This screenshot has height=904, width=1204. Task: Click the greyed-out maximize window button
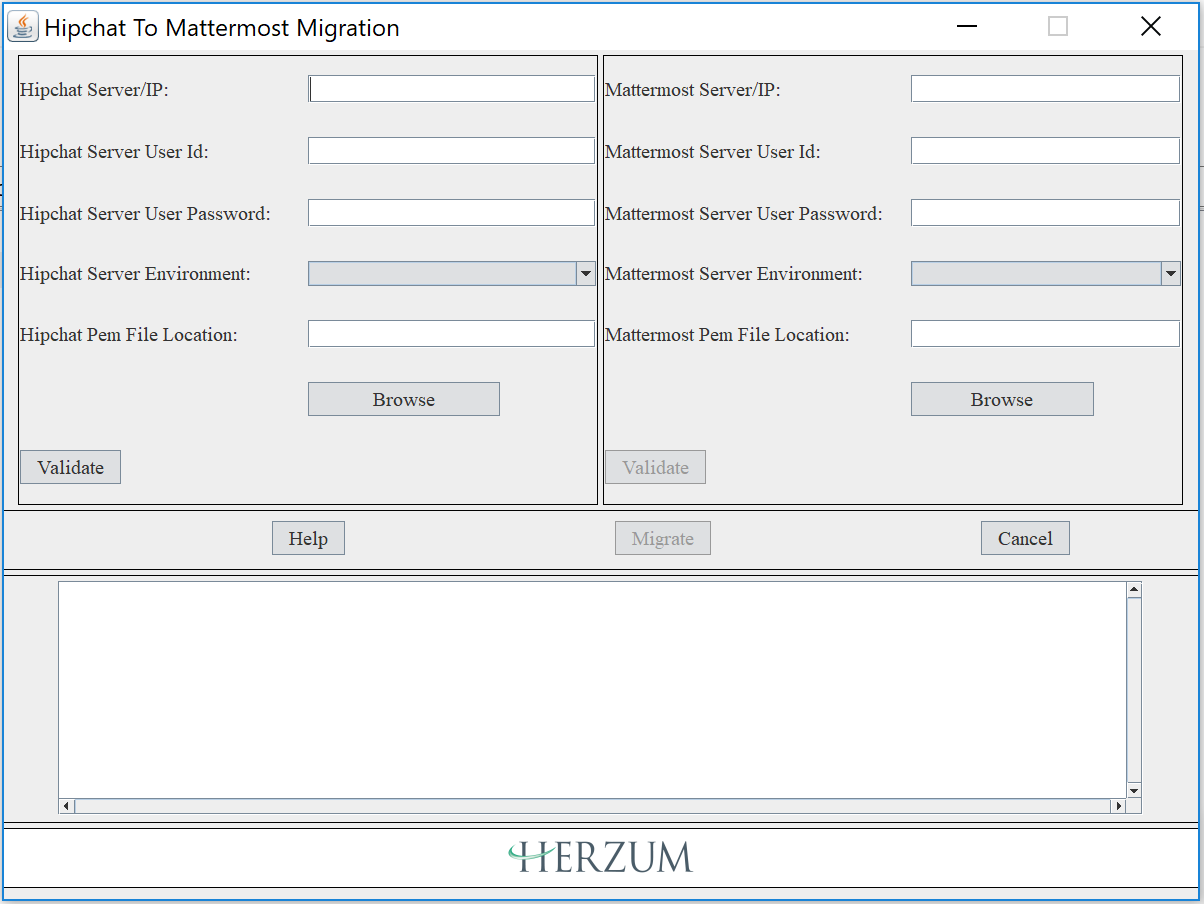pos(1058,27)
